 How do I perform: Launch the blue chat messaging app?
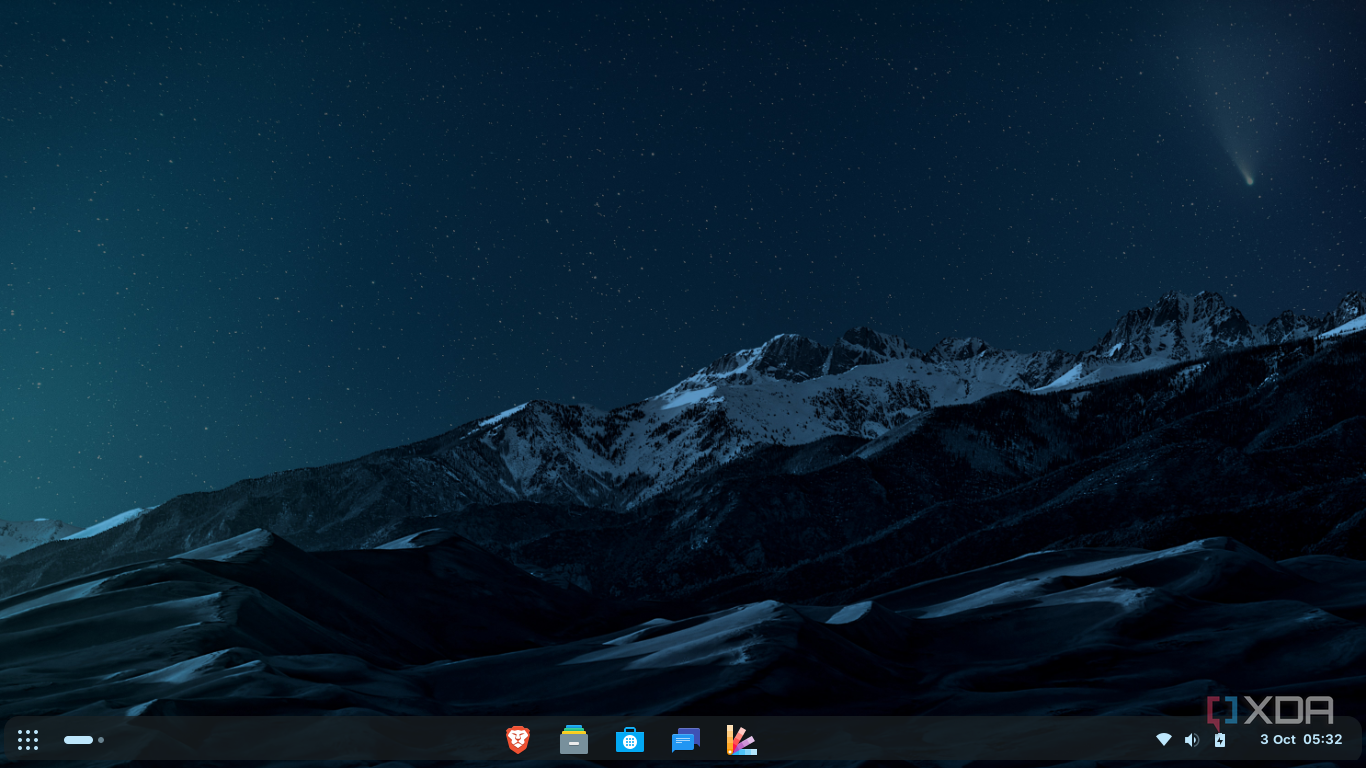(686, 740)
